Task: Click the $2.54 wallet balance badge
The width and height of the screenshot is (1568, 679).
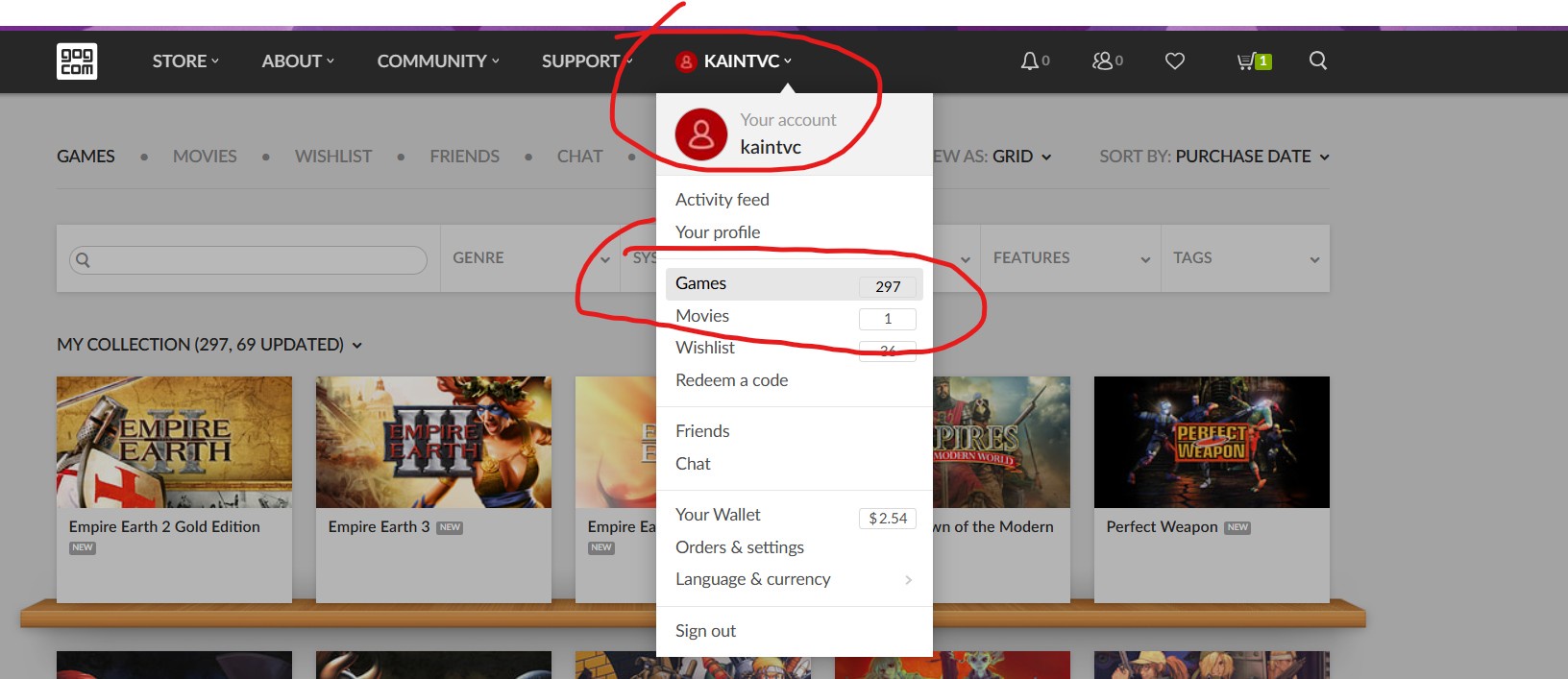Action: [888, 519]
